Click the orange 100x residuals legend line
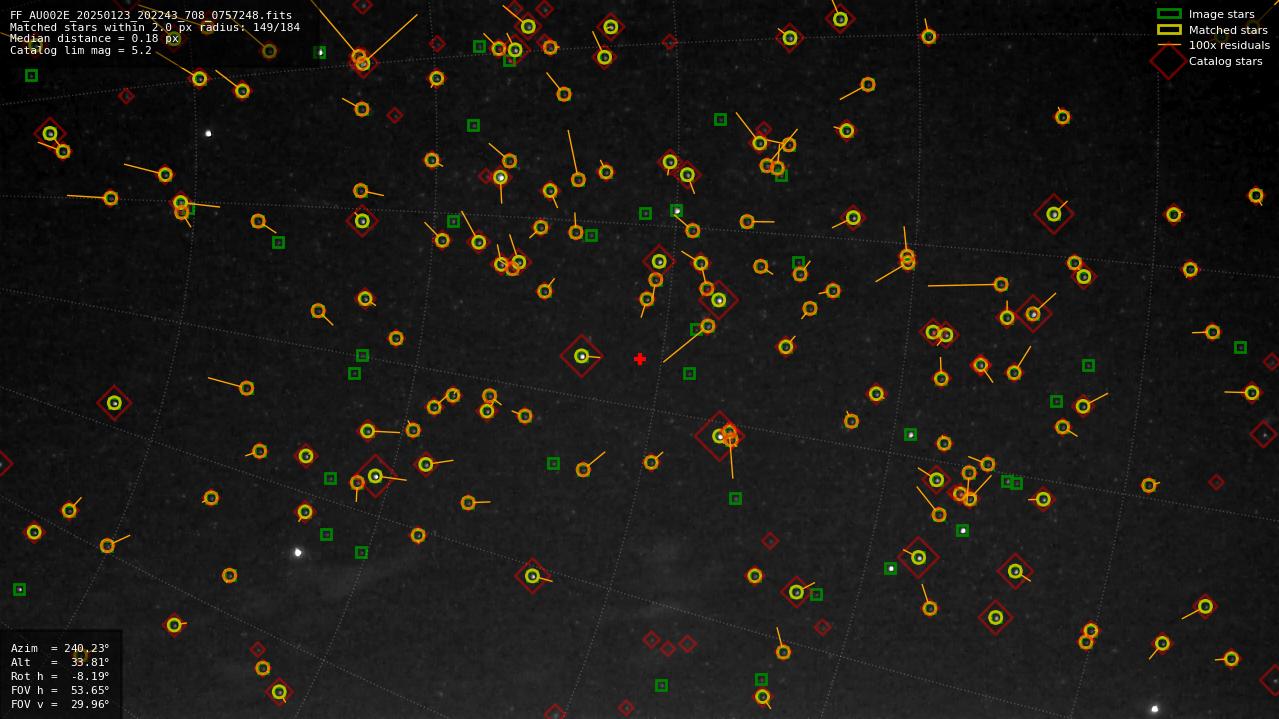Image resolution: width=1279 pixels, height=719 pixels. tap(1169, 45)
